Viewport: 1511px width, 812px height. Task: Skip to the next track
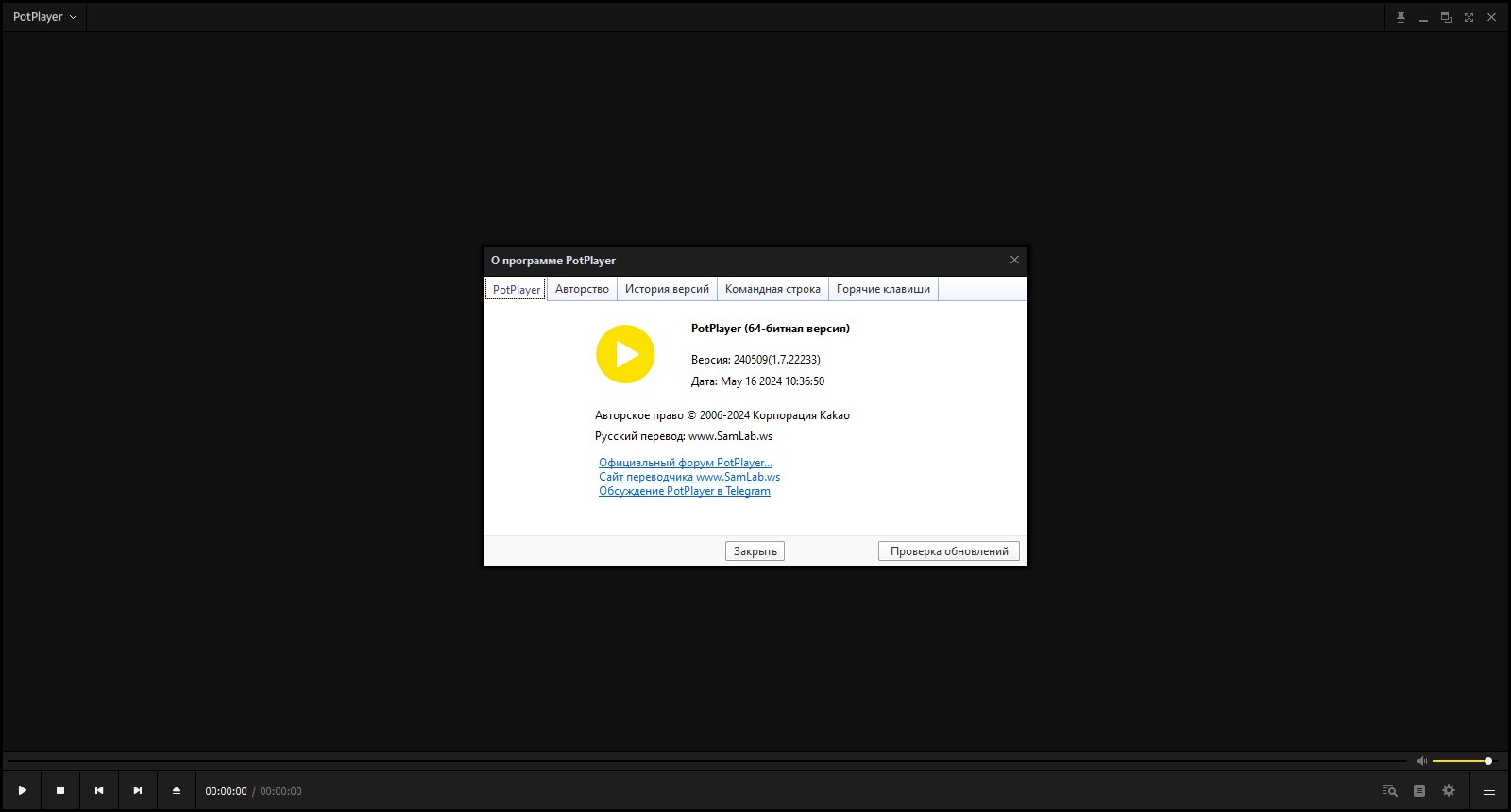[138, 790]
